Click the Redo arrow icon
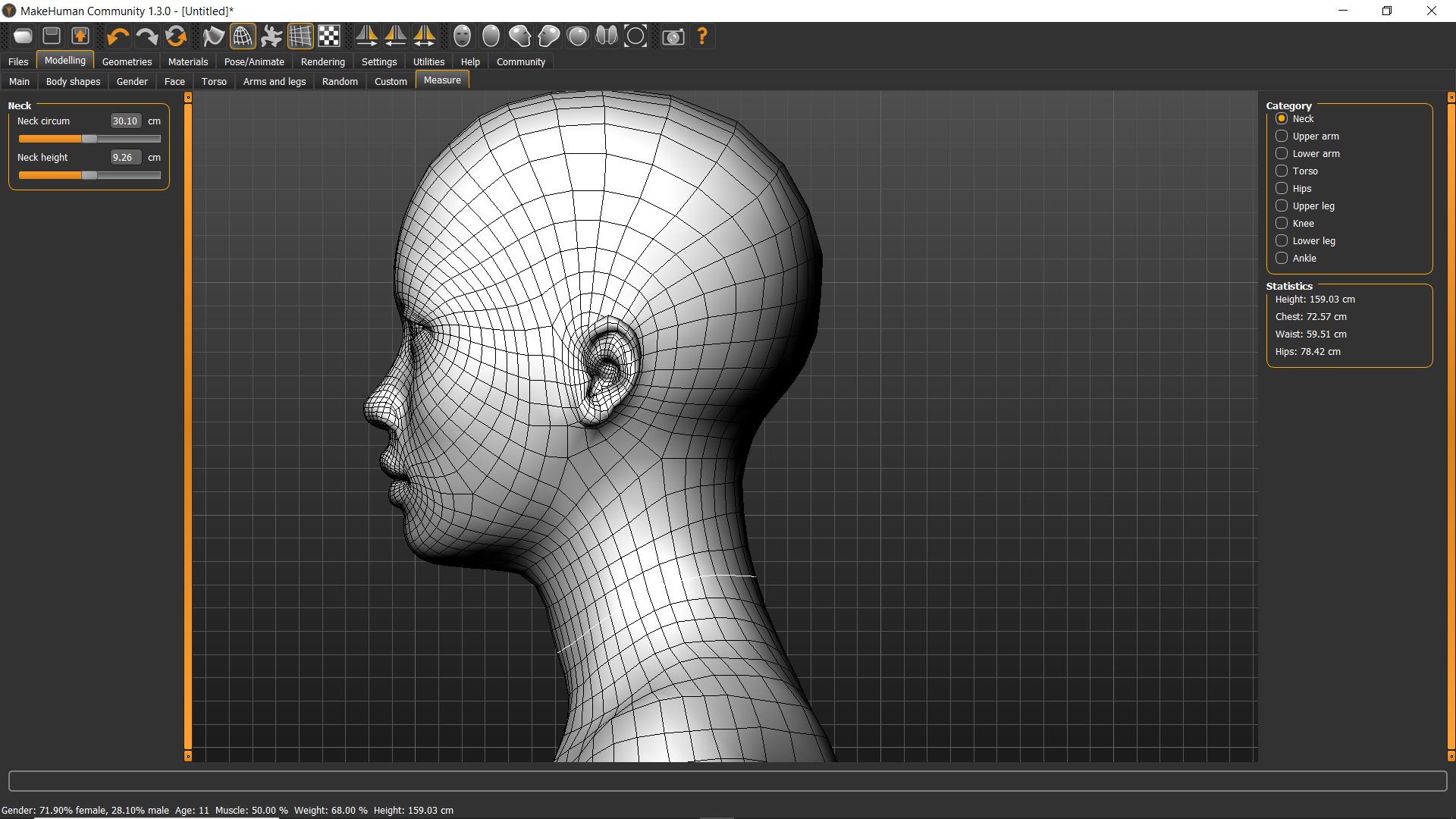This screenshot has width=1456, height=819. (146, 36)
